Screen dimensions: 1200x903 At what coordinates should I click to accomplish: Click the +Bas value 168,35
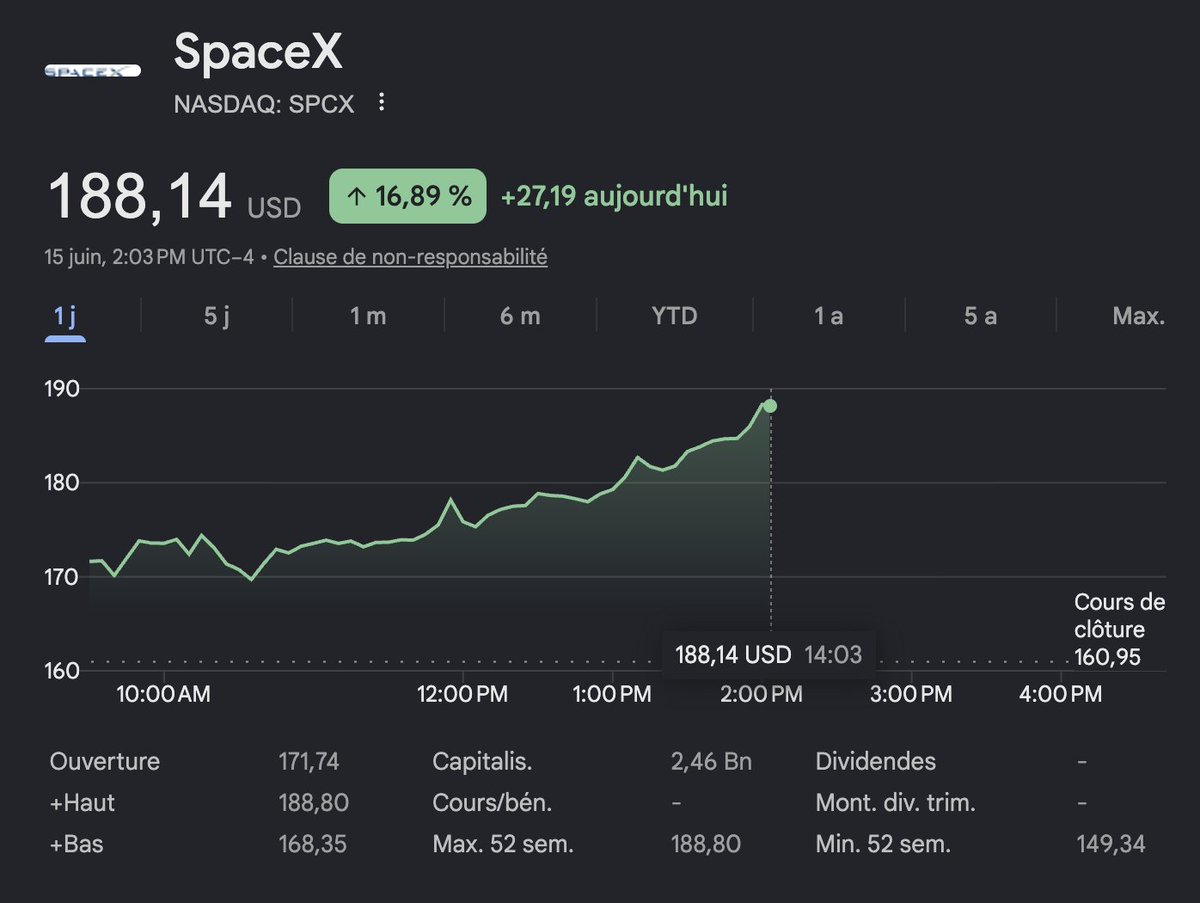point(312,844)
